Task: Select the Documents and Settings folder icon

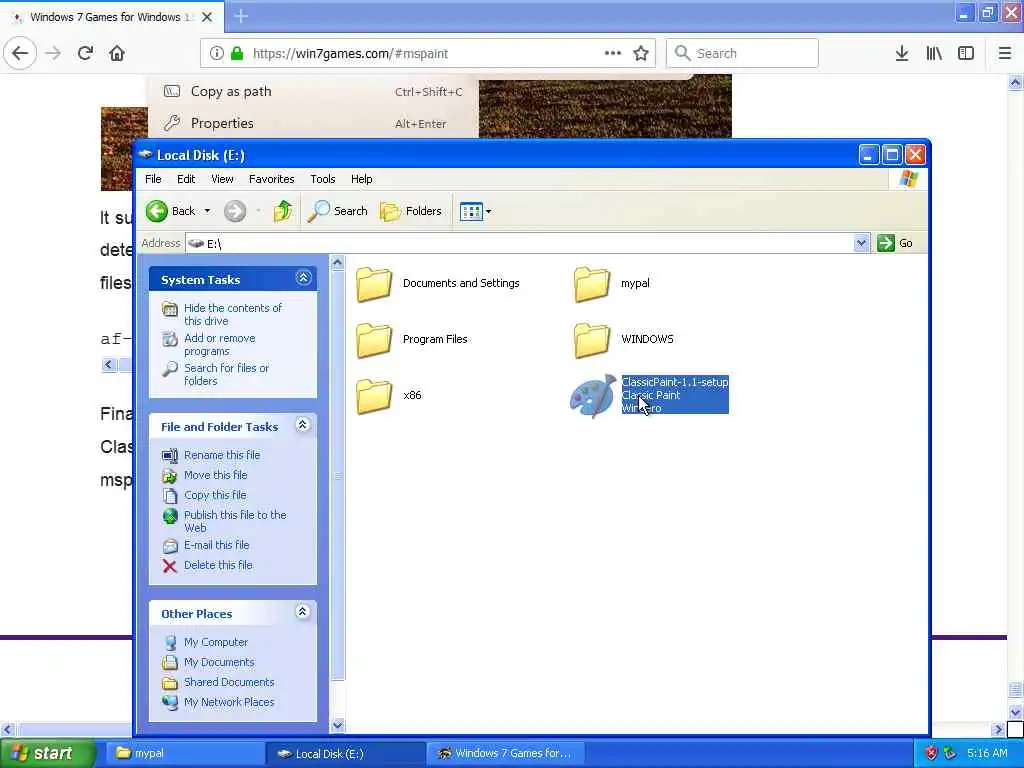Action: (374, 284)
